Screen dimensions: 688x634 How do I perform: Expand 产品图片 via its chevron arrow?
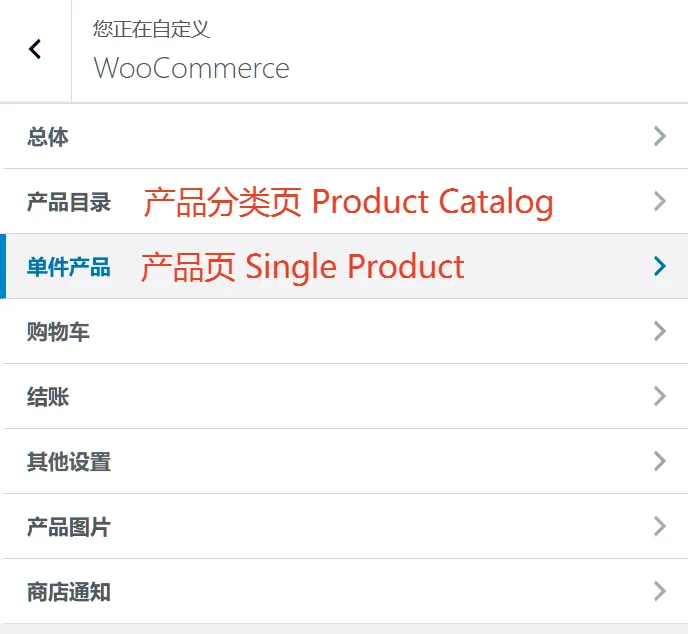[659, 526]
